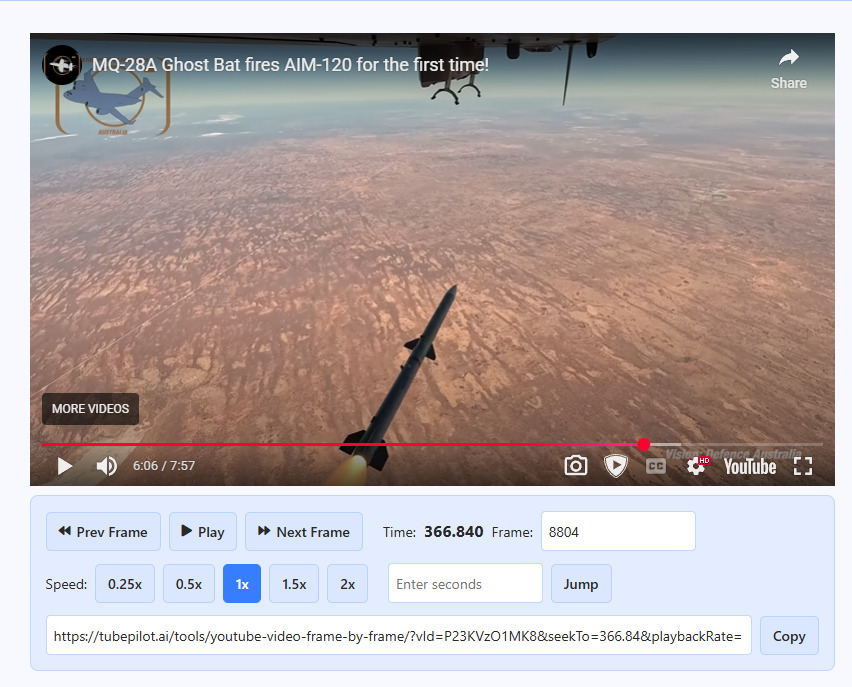Click the channel avatar in video header
852x687 pixels.
click(62, 64)
